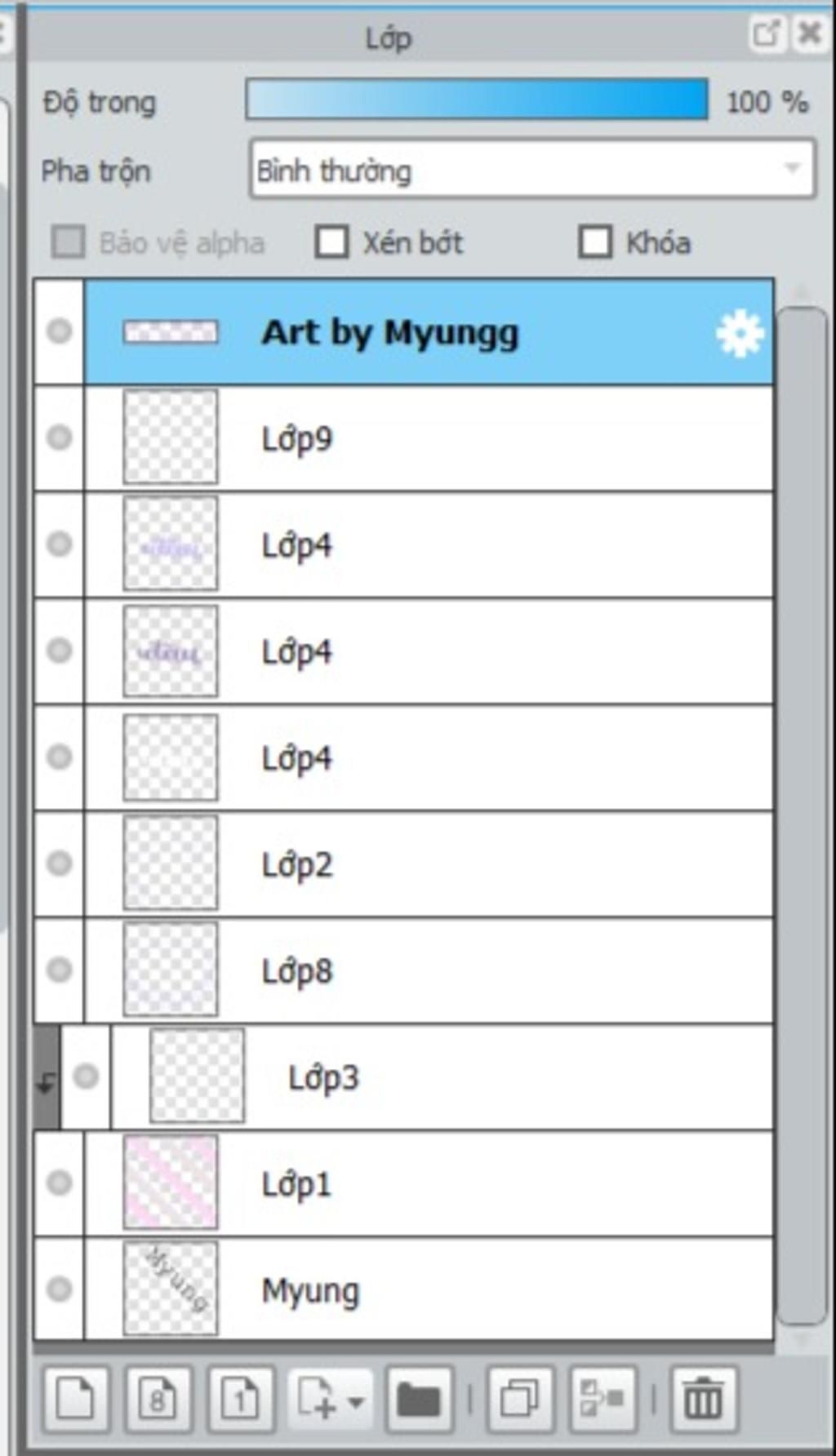Select the Lớp8 layer
This screenshot has width=836, height=1456.
point(429,970)
